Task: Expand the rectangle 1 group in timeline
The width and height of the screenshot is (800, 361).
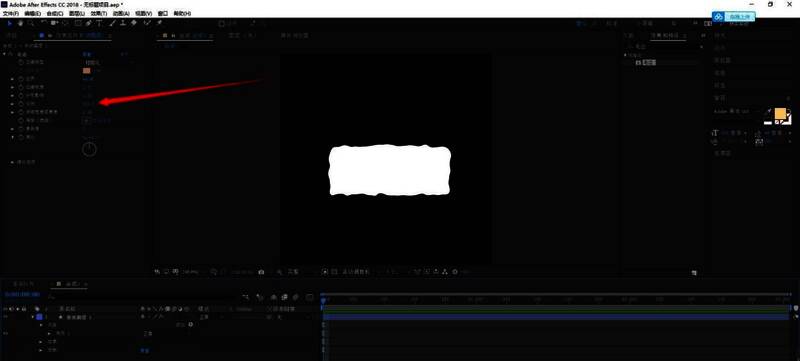Action: point(49,333)
